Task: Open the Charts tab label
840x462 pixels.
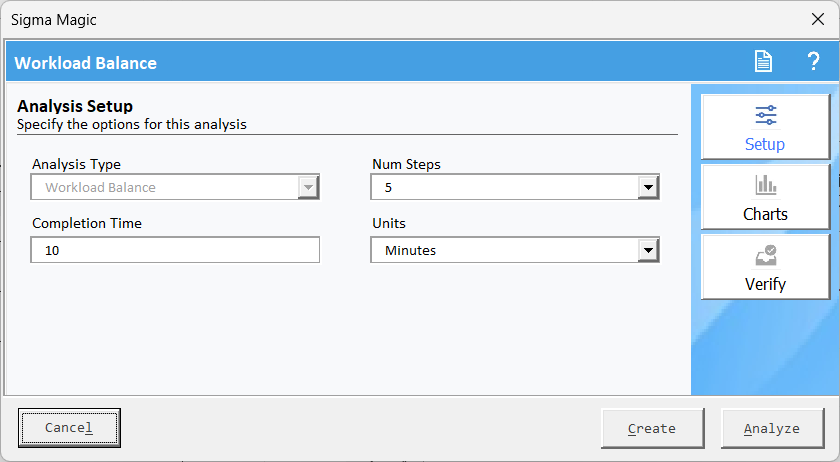Action: coord(765,214)
